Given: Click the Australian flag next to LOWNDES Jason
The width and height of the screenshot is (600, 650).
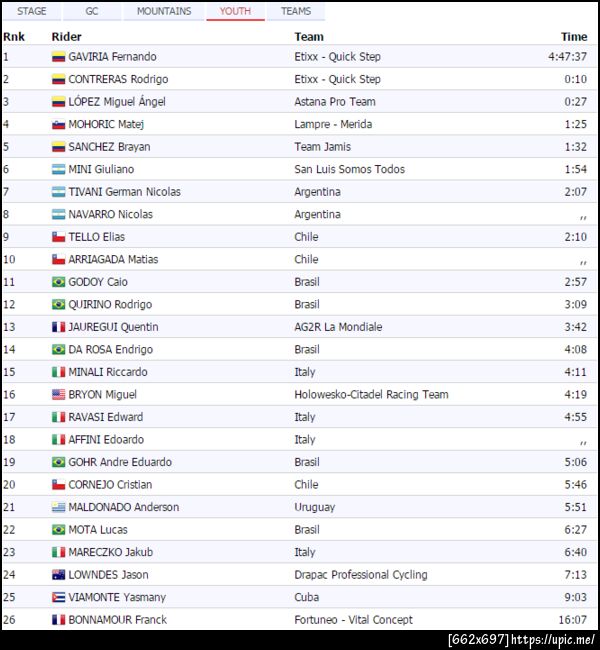Looking at the screenshot, I should (x=58, y=575).
